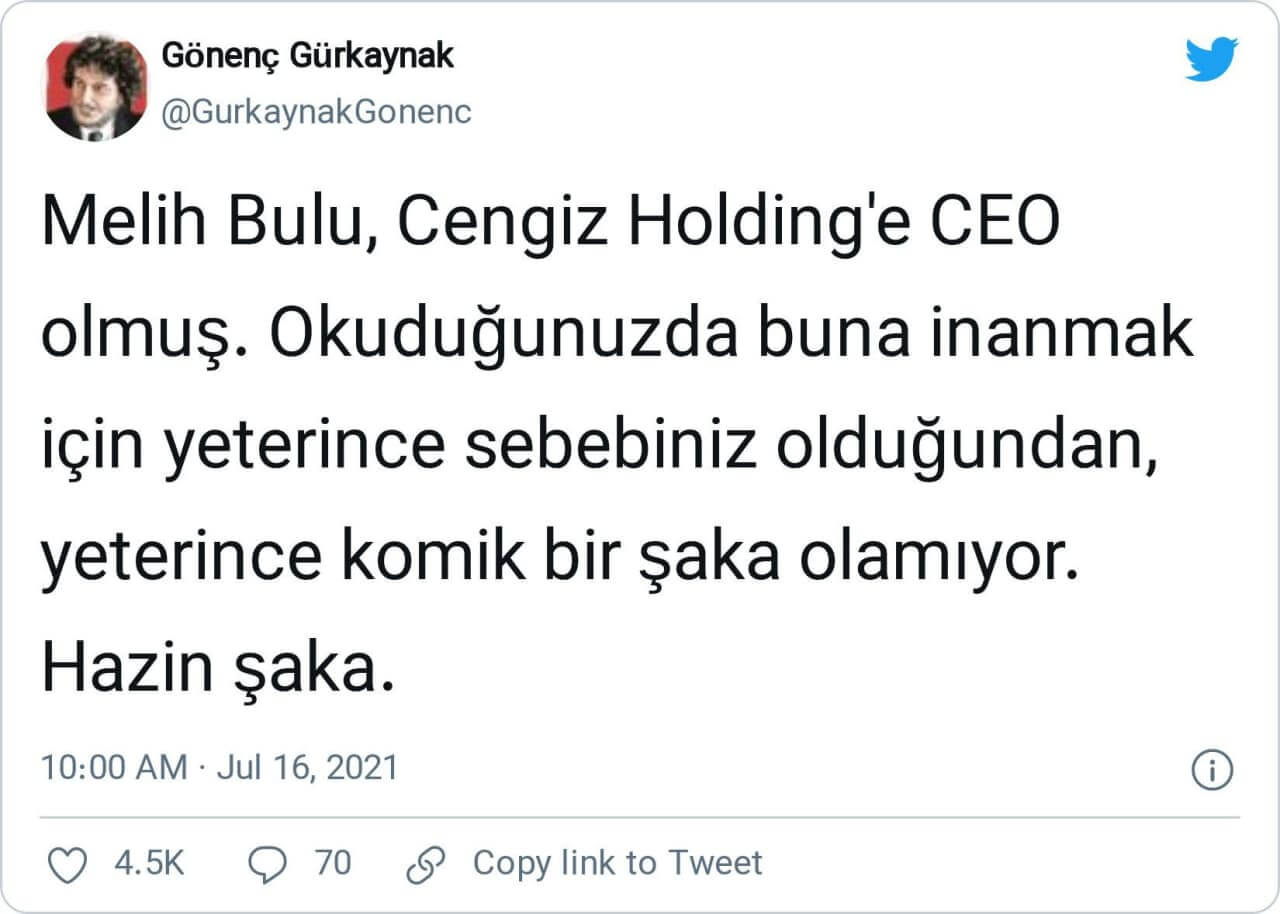Click the display name Gönenç Gürkaynak
This screenshot has height=914, width=1280.
306,57
